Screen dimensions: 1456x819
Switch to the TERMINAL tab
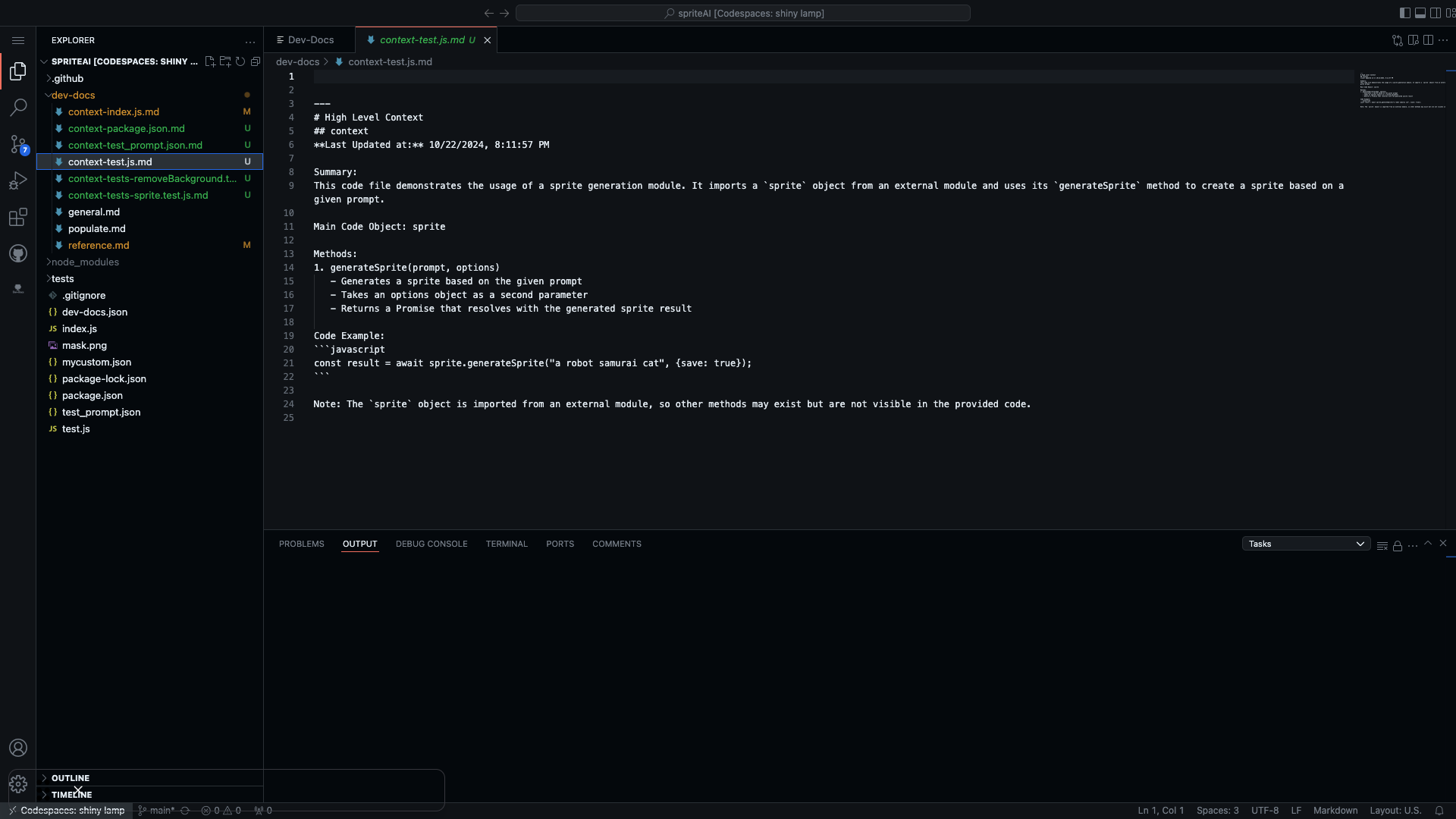coord(506,544)
